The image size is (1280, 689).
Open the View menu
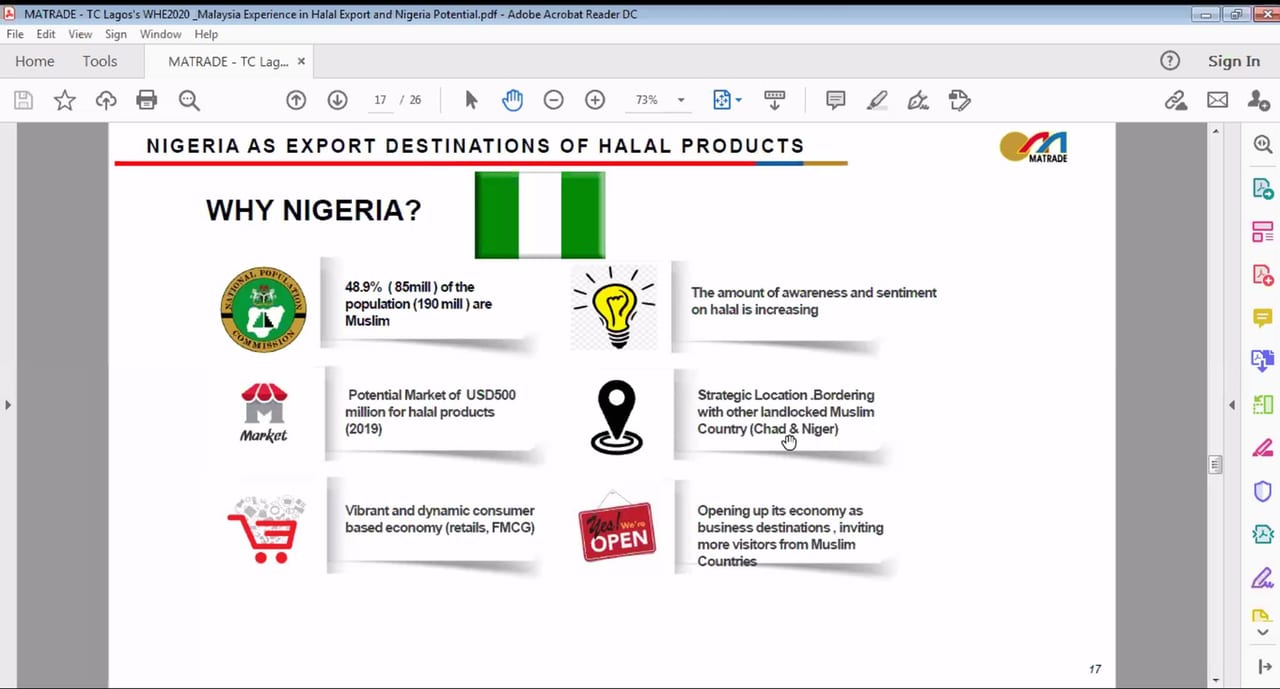(x=80, y=34)
